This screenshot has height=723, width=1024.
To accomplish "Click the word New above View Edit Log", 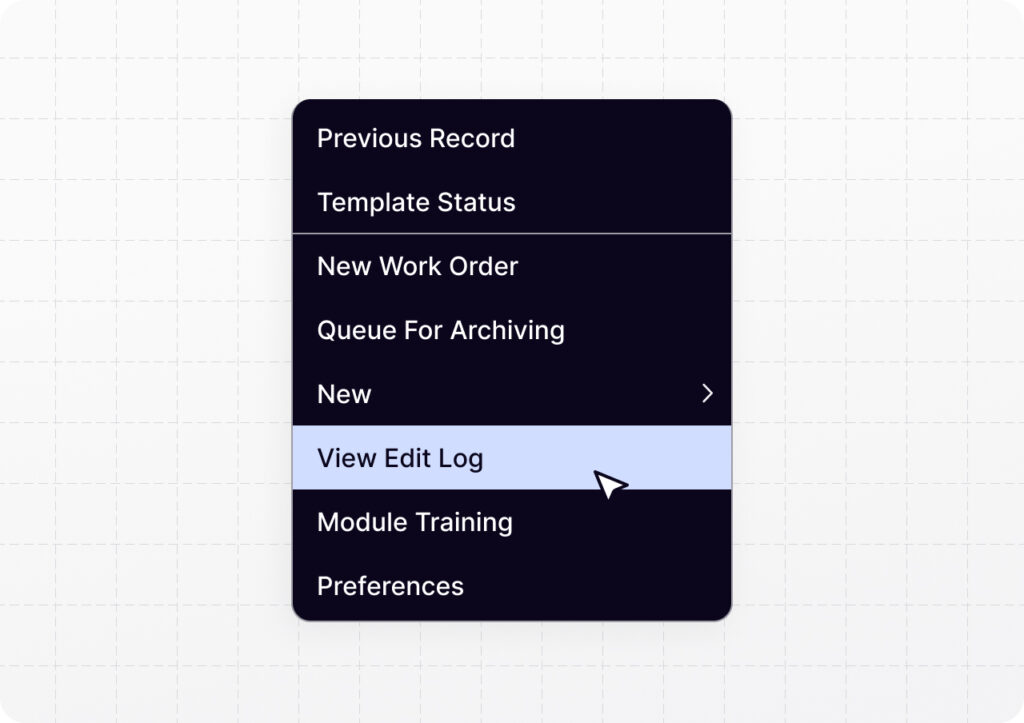I will [x=344, y=395].
